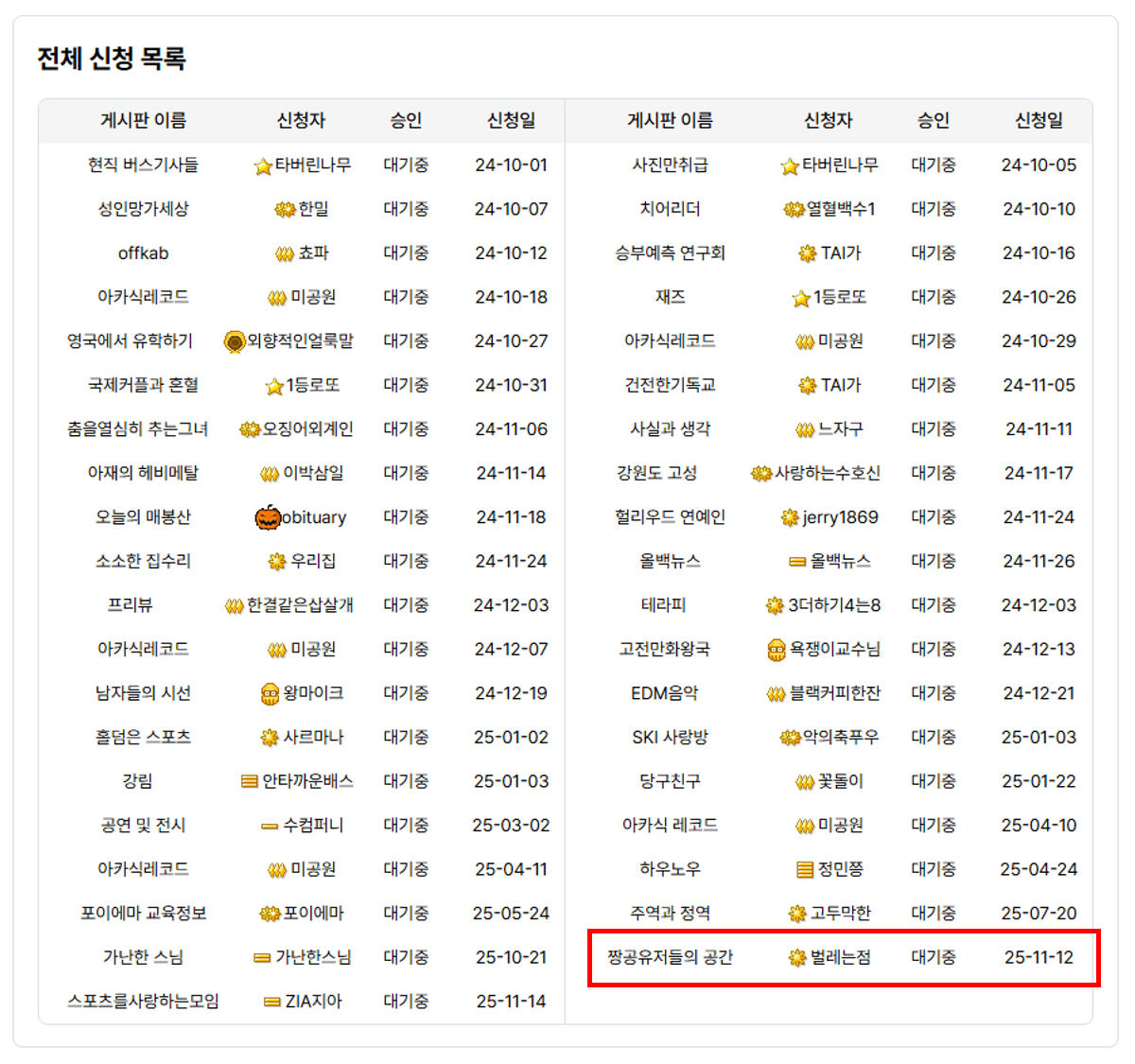Click applicant name 한결같은삽살개
Viewport: 1135px width, 1064px height.
(300, 605)
